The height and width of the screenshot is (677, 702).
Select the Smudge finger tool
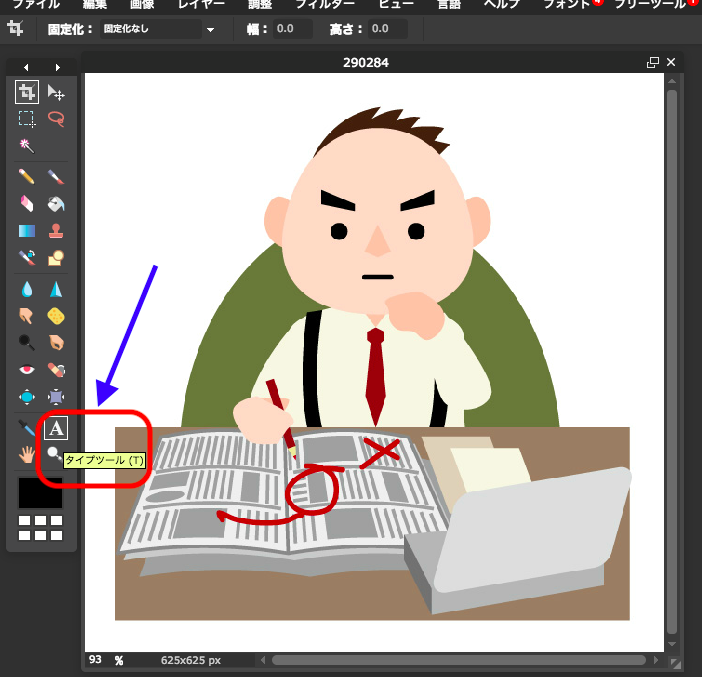[x=27, y=316]
